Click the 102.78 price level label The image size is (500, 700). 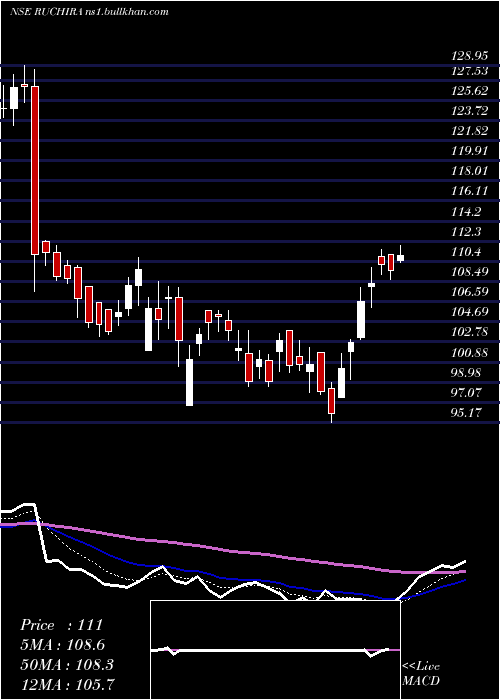pyautogui.click(x=469, y=332)
